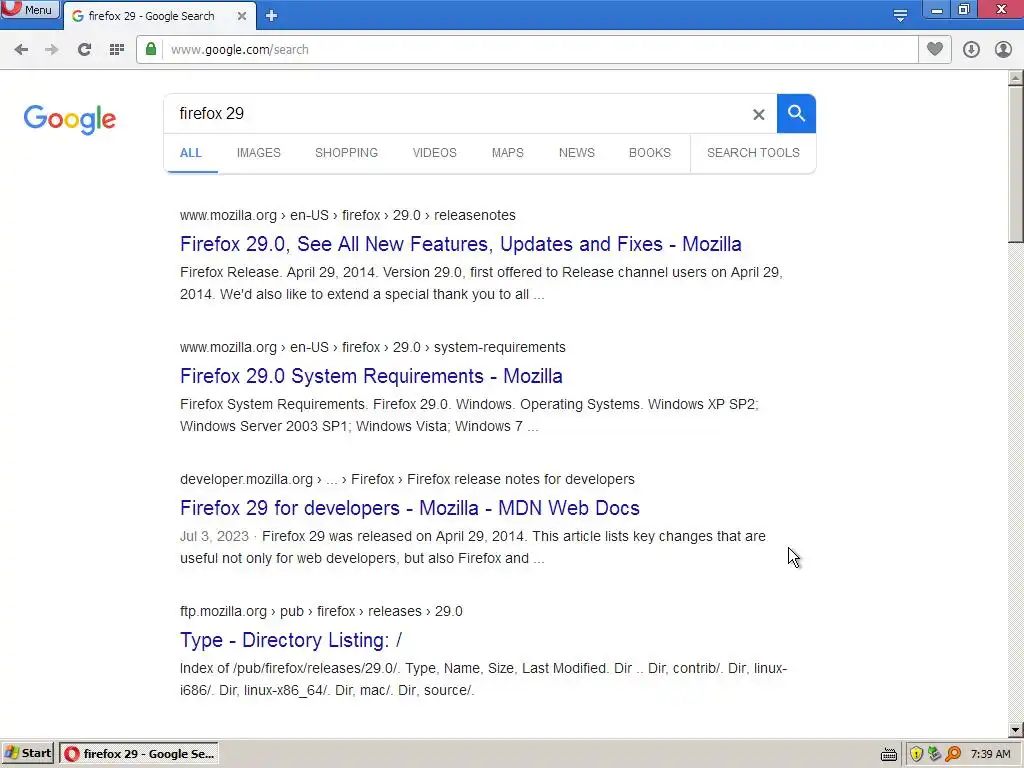Switch to the MAPS tab
This screenshot has width=1024, height=768.
[507, 153]
